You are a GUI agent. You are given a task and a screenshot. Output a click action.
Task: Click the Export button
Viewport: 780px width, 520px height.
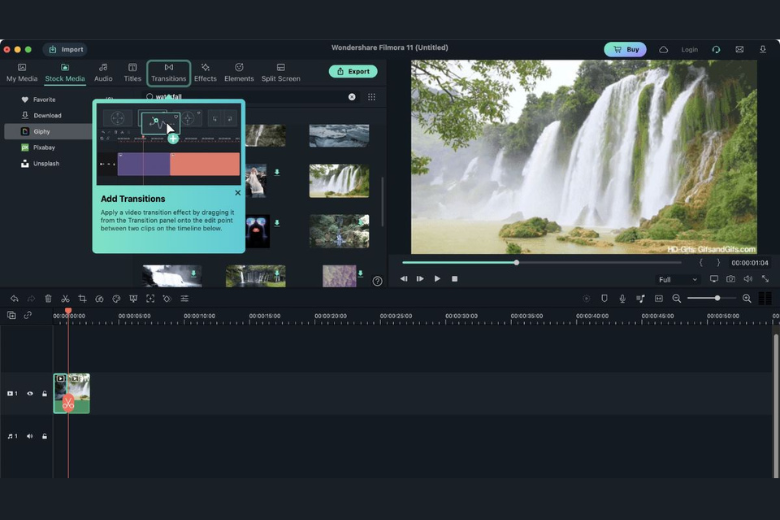coord(353,71)
